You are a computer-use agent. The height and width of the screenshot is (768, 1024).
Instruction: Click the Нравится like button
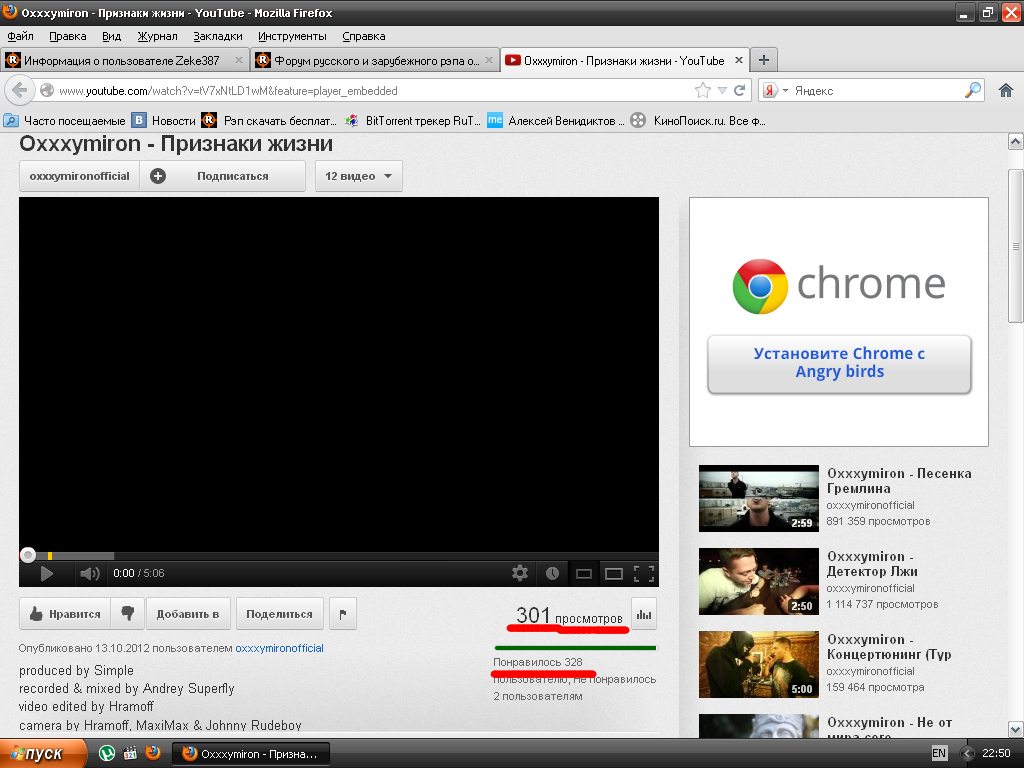[x=65, y=613]
